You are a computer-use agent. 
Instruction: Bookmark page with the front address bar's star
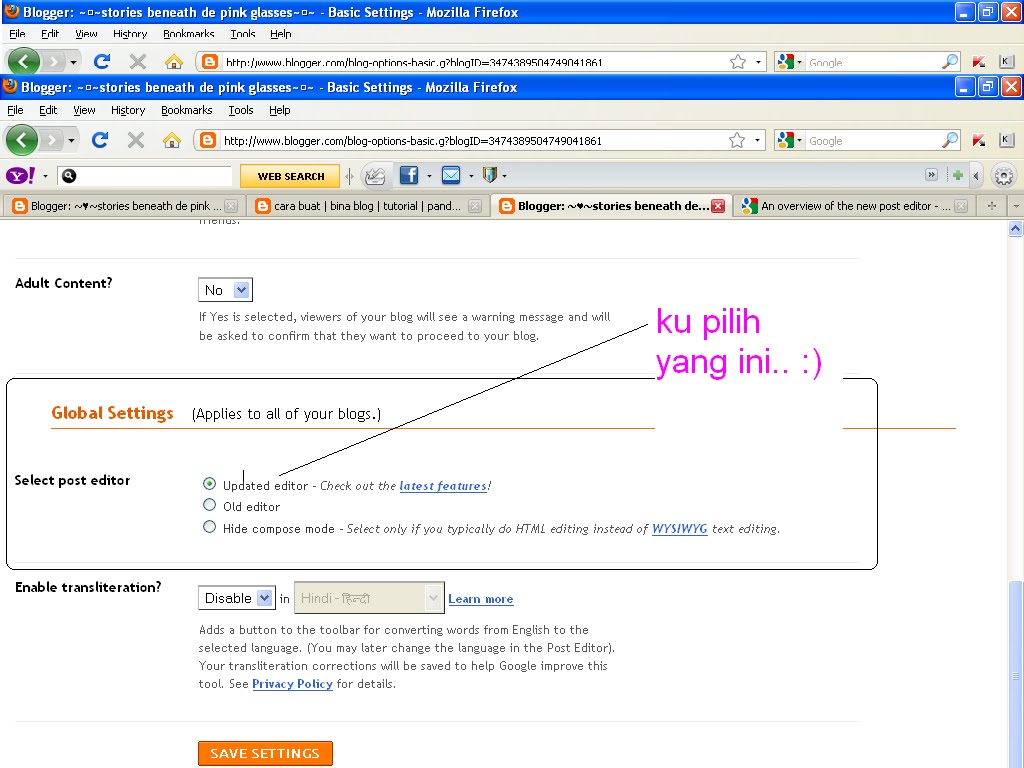(x=737, y=140)
